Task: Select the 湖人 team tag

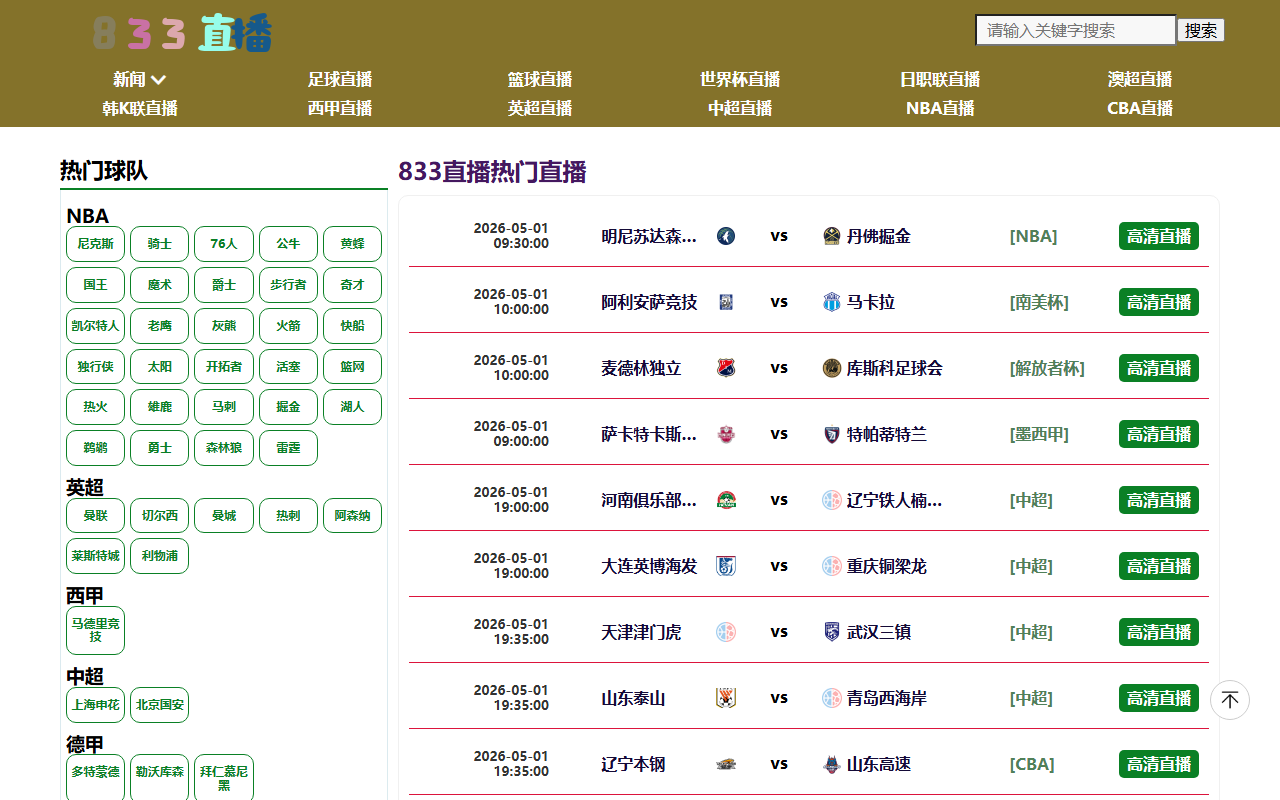Action: (352, 407)
